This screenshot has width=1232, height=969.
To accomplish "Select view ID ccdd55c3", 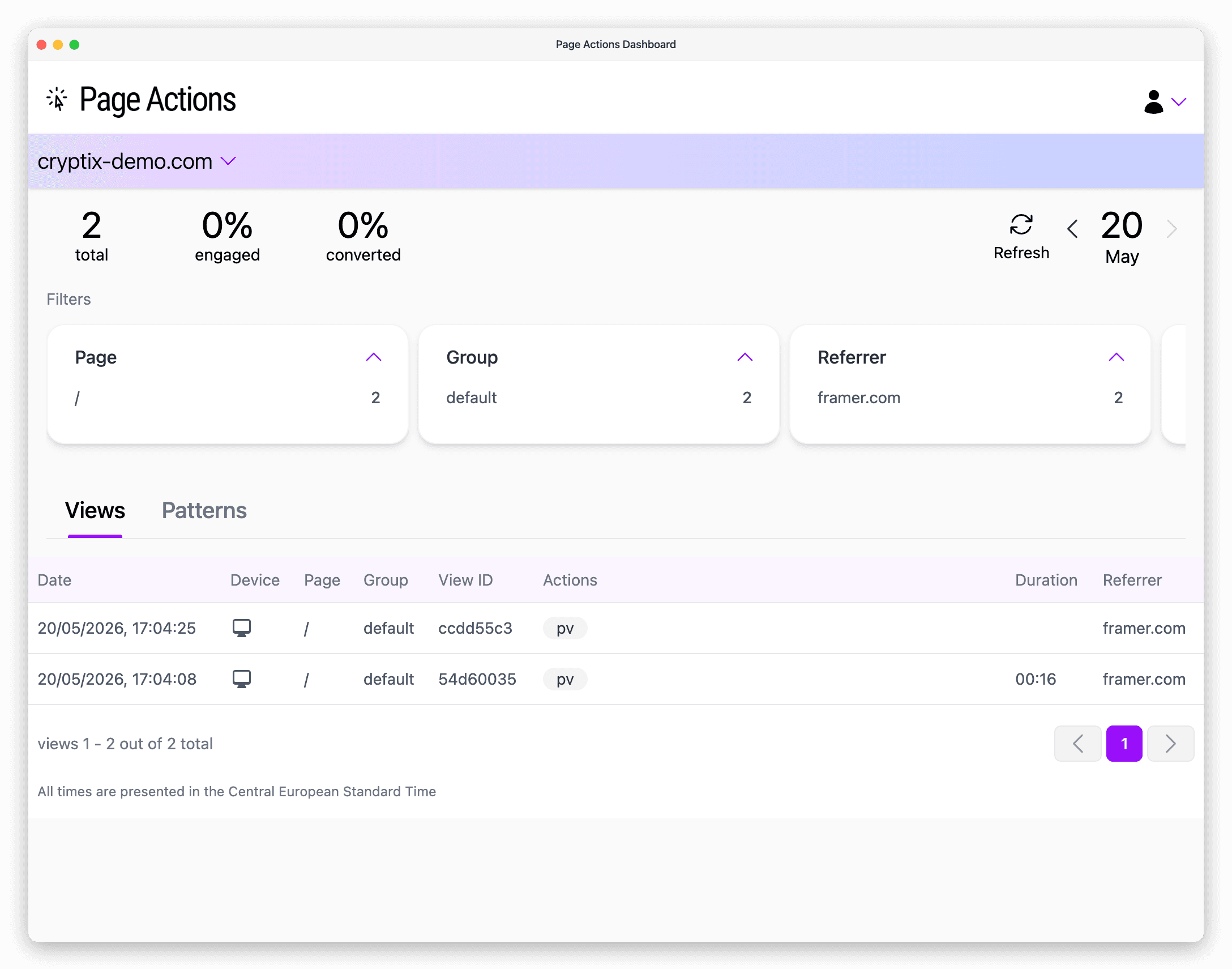I will click(x=476, y=628).
